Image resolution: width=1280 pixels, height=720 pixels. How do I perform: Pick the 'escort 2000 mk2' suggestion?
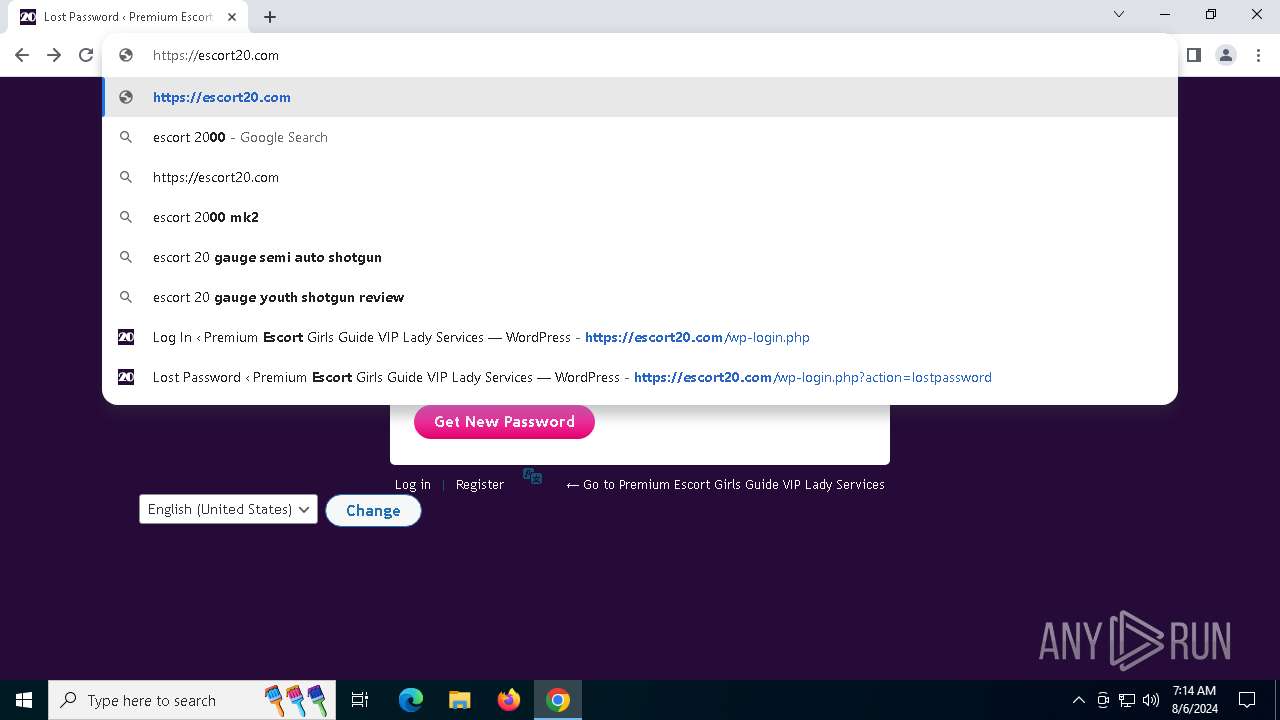(640, 217)
